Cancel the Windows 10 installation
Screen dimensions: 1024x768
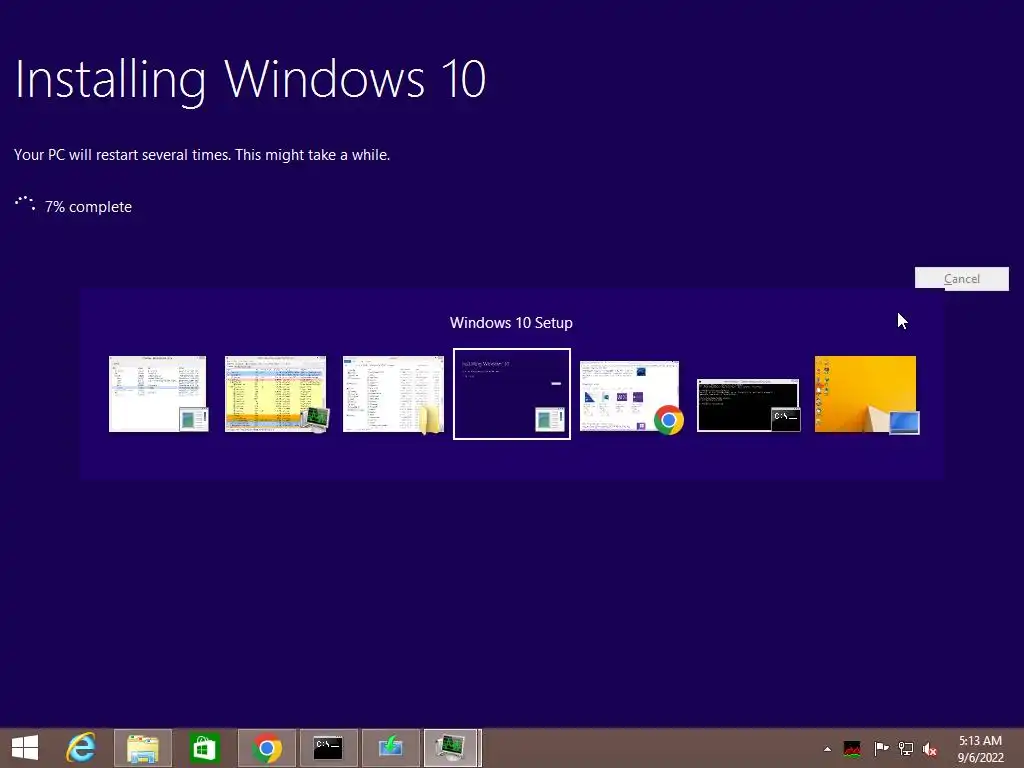pos(961,279)
